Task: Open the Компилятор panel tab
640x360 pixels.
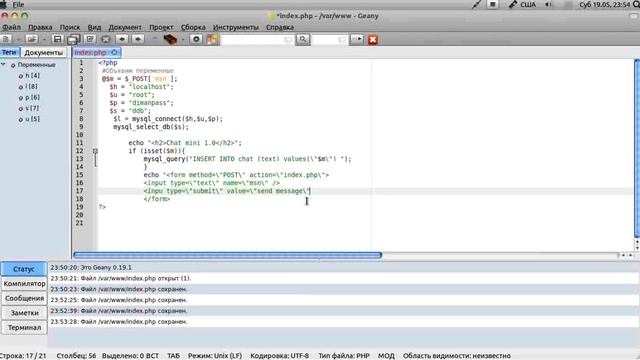Action: point(24,284)
